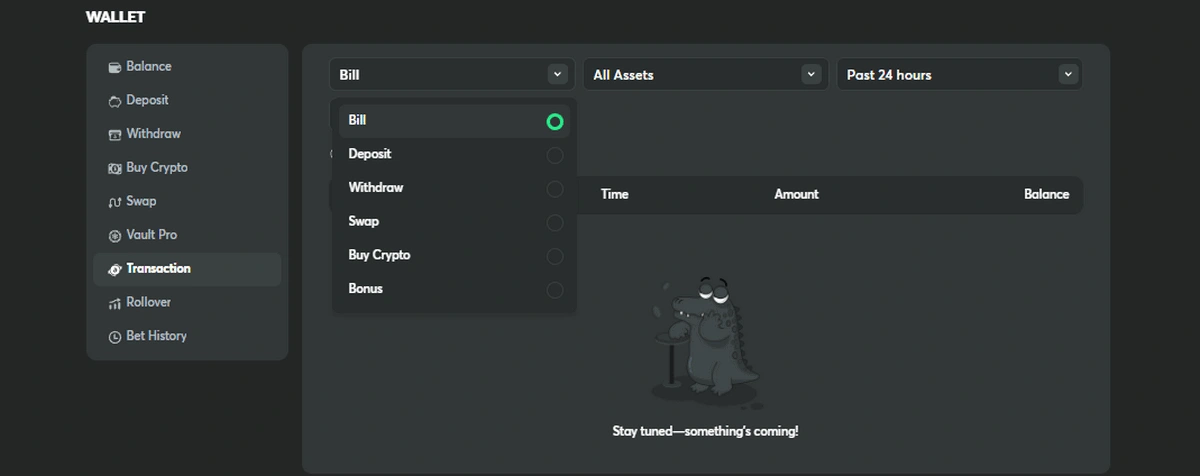Click the Balance column header in table
Viewport: 1200px width, 476px height.
1046,194
